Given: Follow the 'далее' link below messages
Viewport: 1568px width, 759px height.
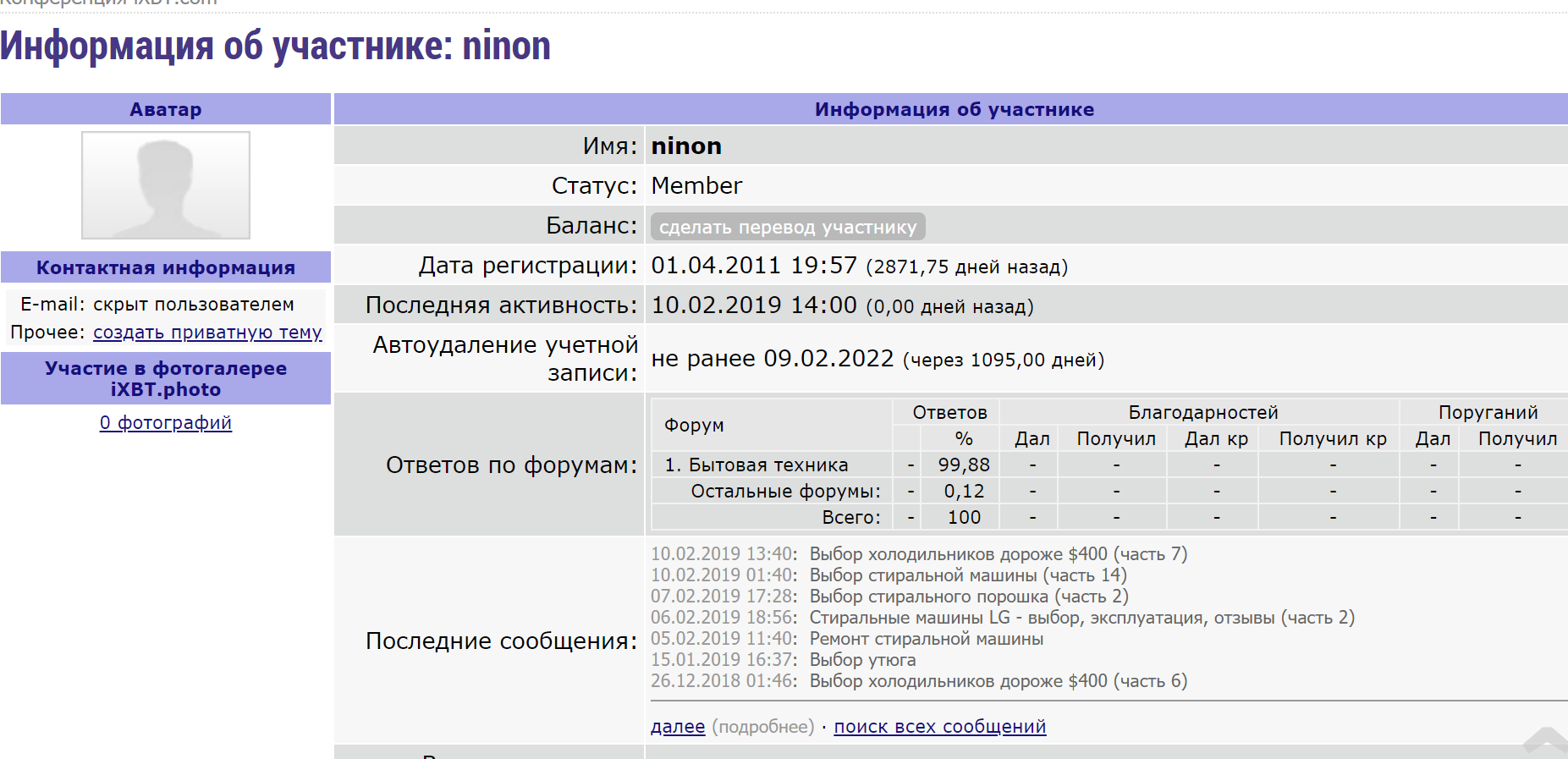Looking at the screenshot, I should [678, 727].
